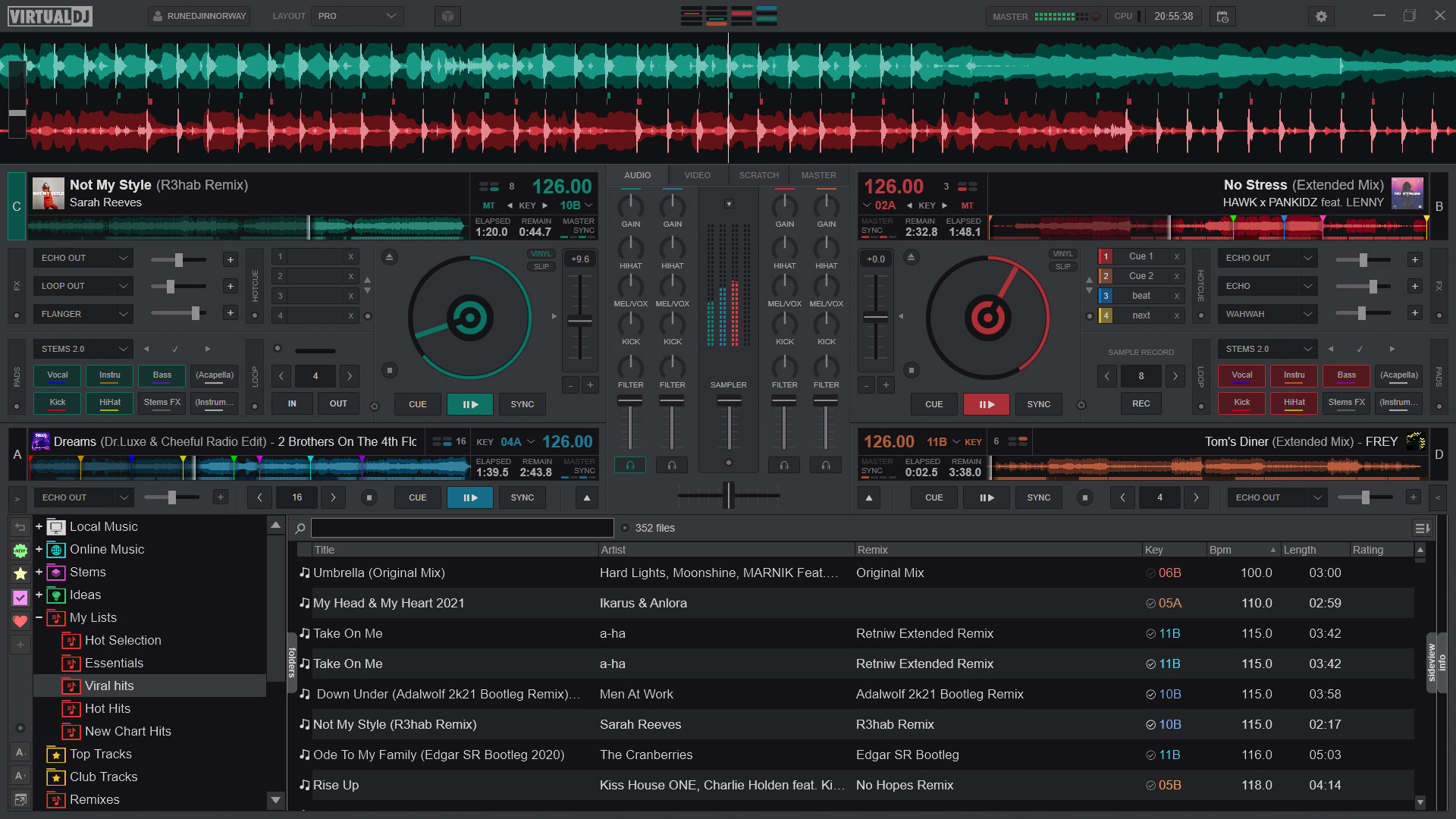Toggle the Vocal stem pad on deck C
The image size is (1456, 819).
(58, 375)
